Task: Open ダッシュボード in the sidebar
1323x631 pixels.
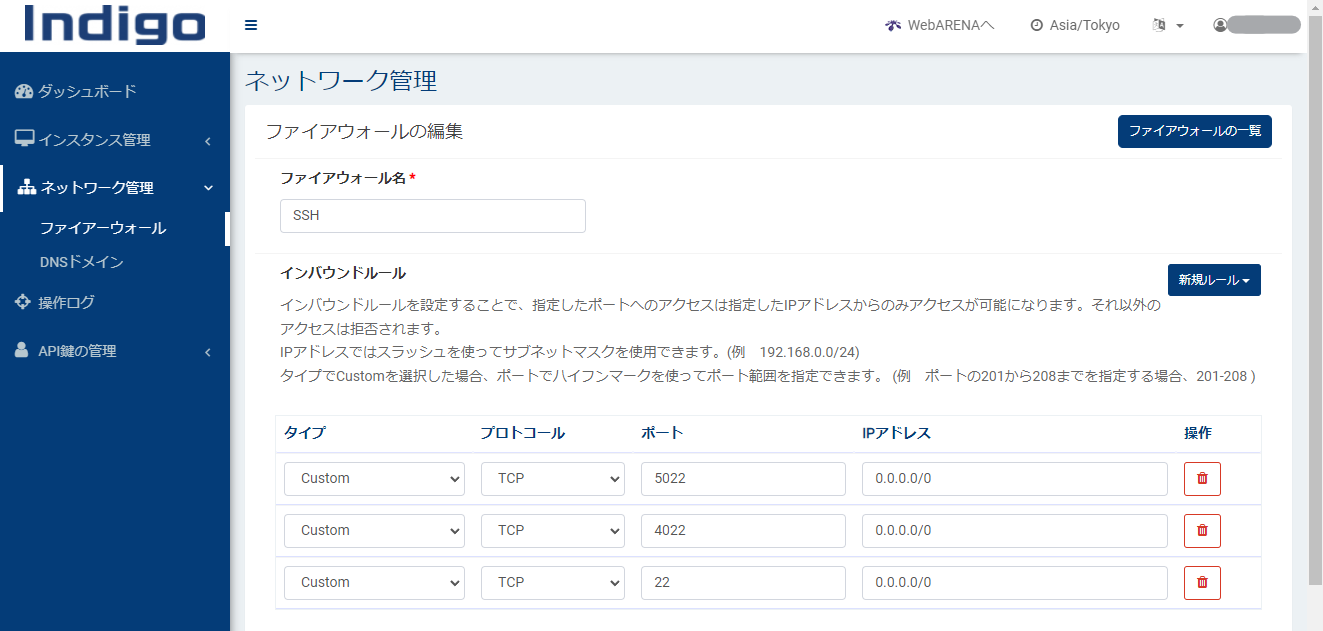Action: coord(87,92)
